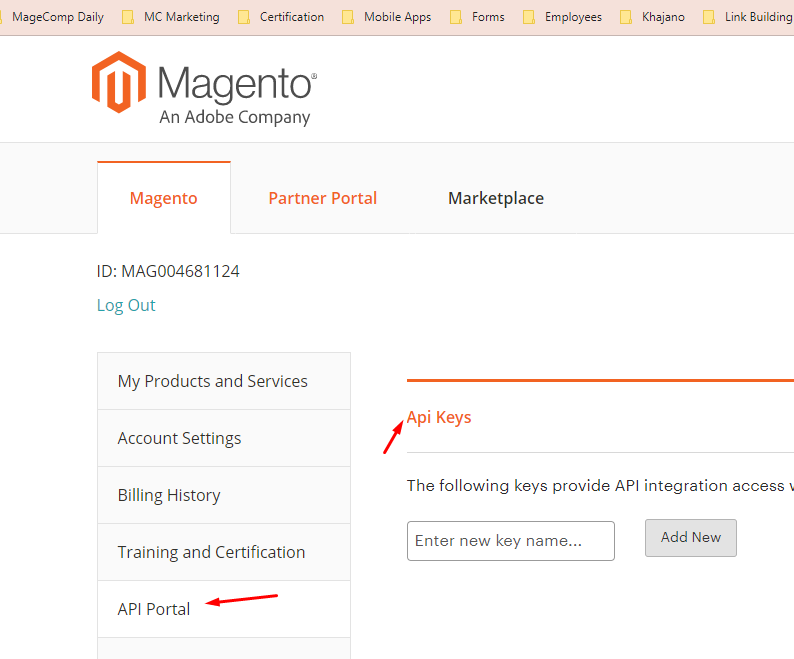The width and height of the screenshot is (794, 659).
Task: Click the Api Keys heading
Action: pyautogui.click(x=439, y=417)
